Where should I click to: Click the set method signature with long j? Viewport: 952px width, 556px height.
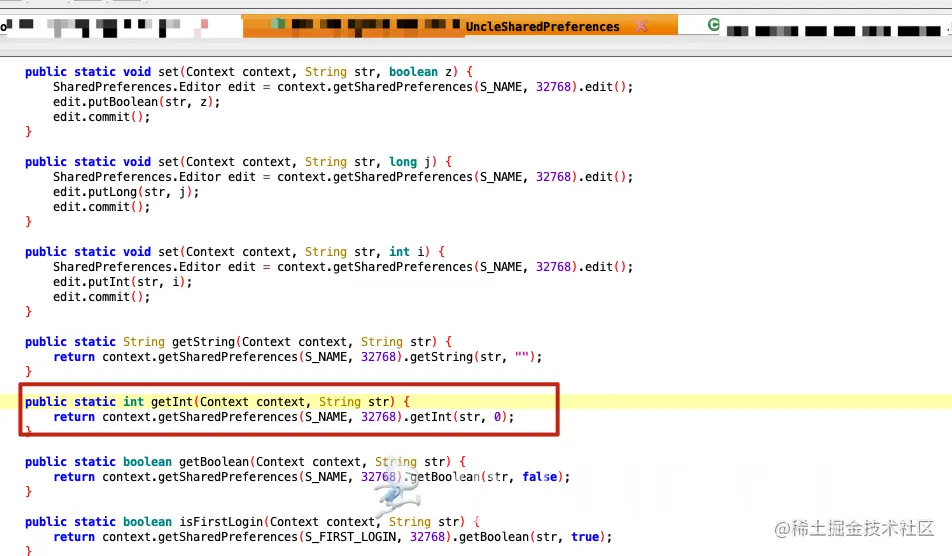click(239, 162)
